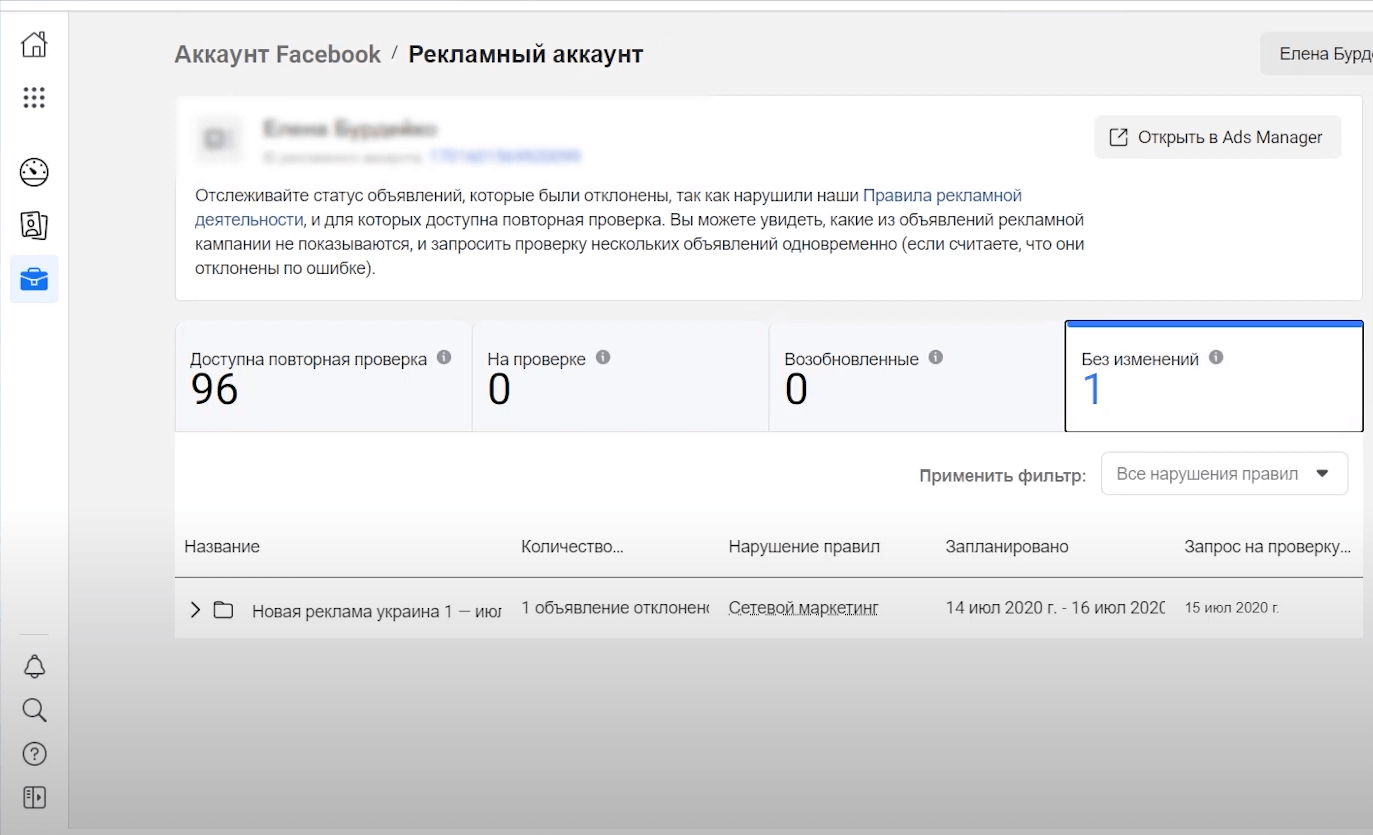The width and height of the screenshot is (1373, 835).
Task: Click folder icon of Новая реклама украина row
Action: [x=223, y=610]
